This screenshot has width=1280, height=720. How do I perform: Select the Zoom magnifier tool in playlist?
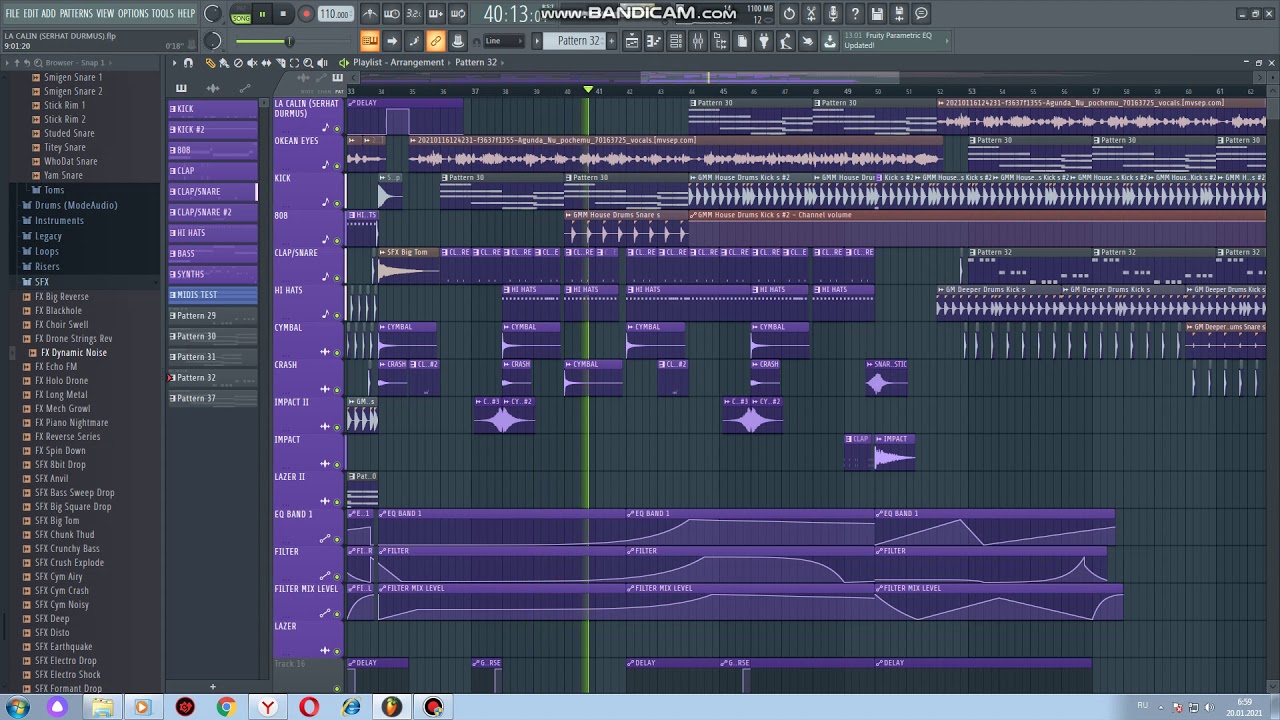(308, 62)
